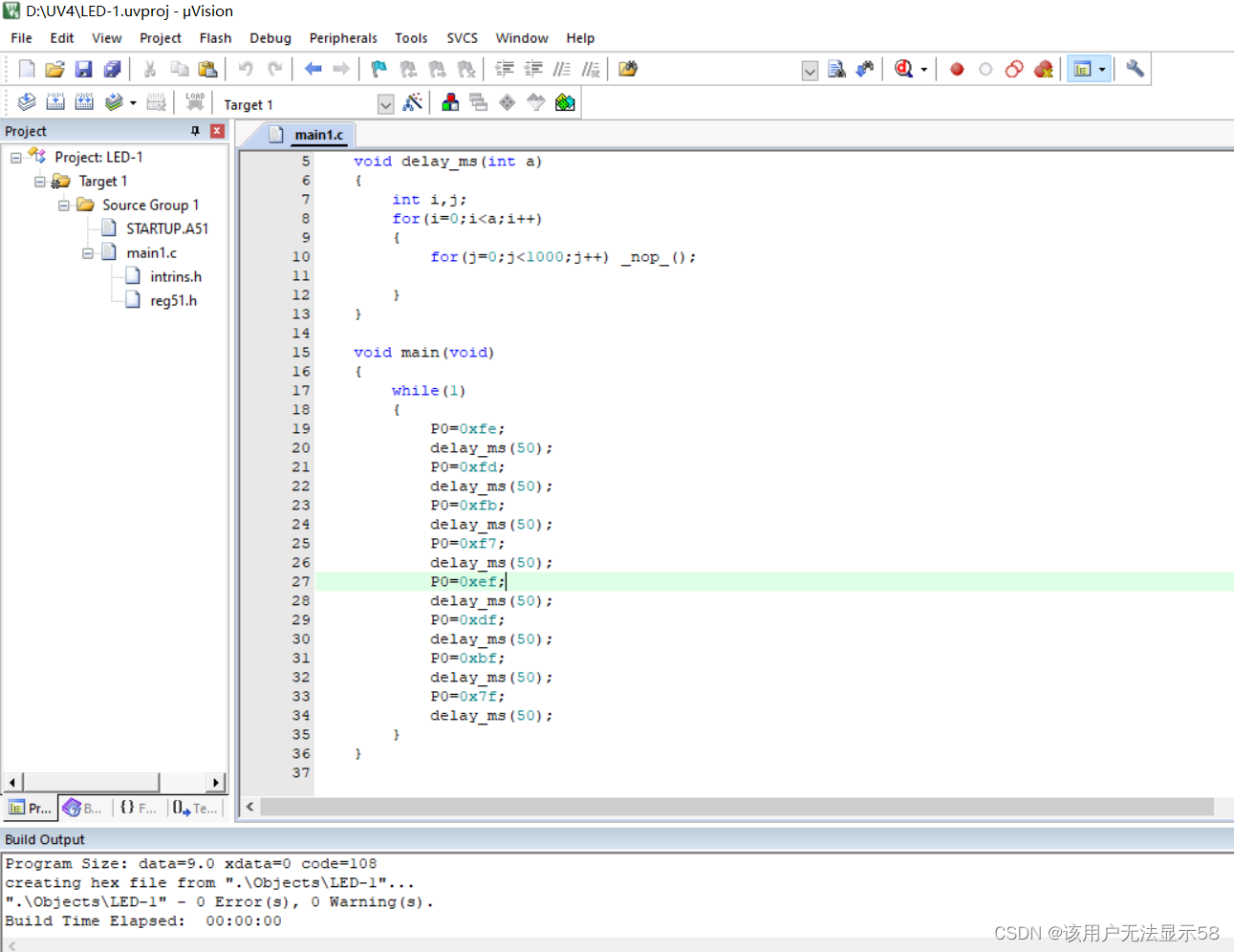
Task: Close the Project panel
Action: point(217,131)
